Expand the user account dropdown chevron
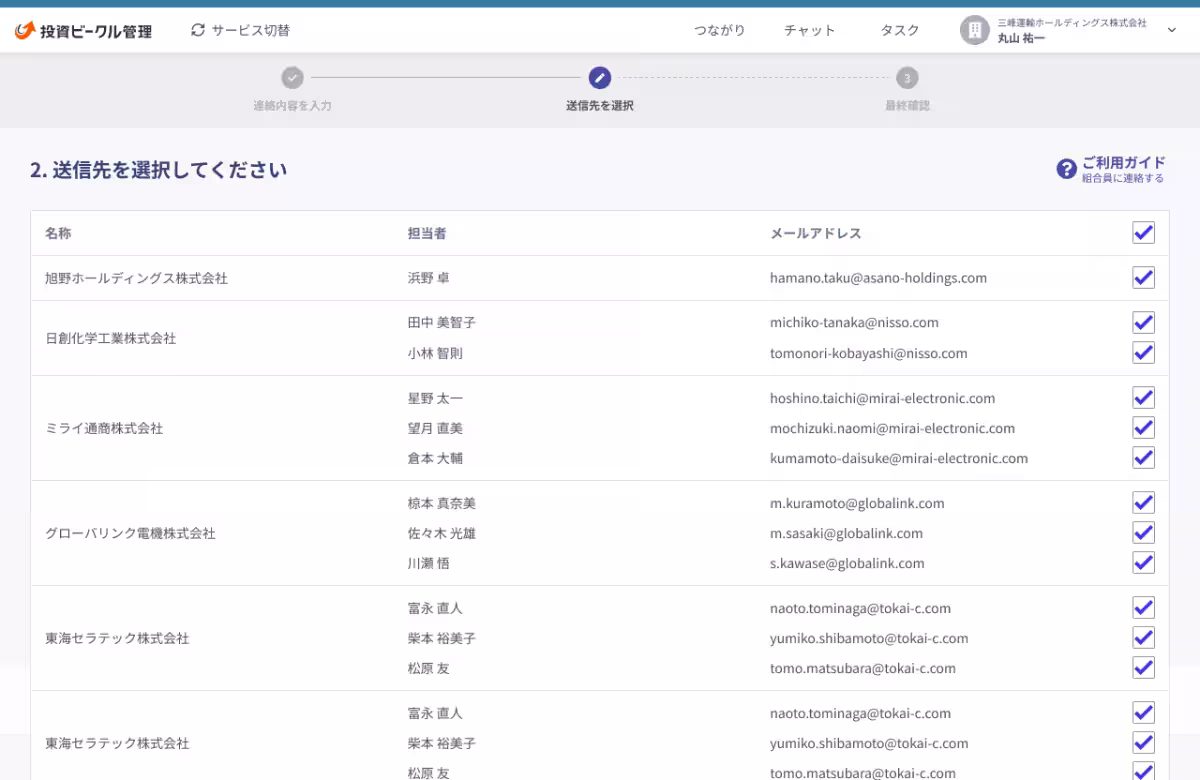Image resolution: width=1200 pixels, height=780 pixels. tap(1172, 30)
